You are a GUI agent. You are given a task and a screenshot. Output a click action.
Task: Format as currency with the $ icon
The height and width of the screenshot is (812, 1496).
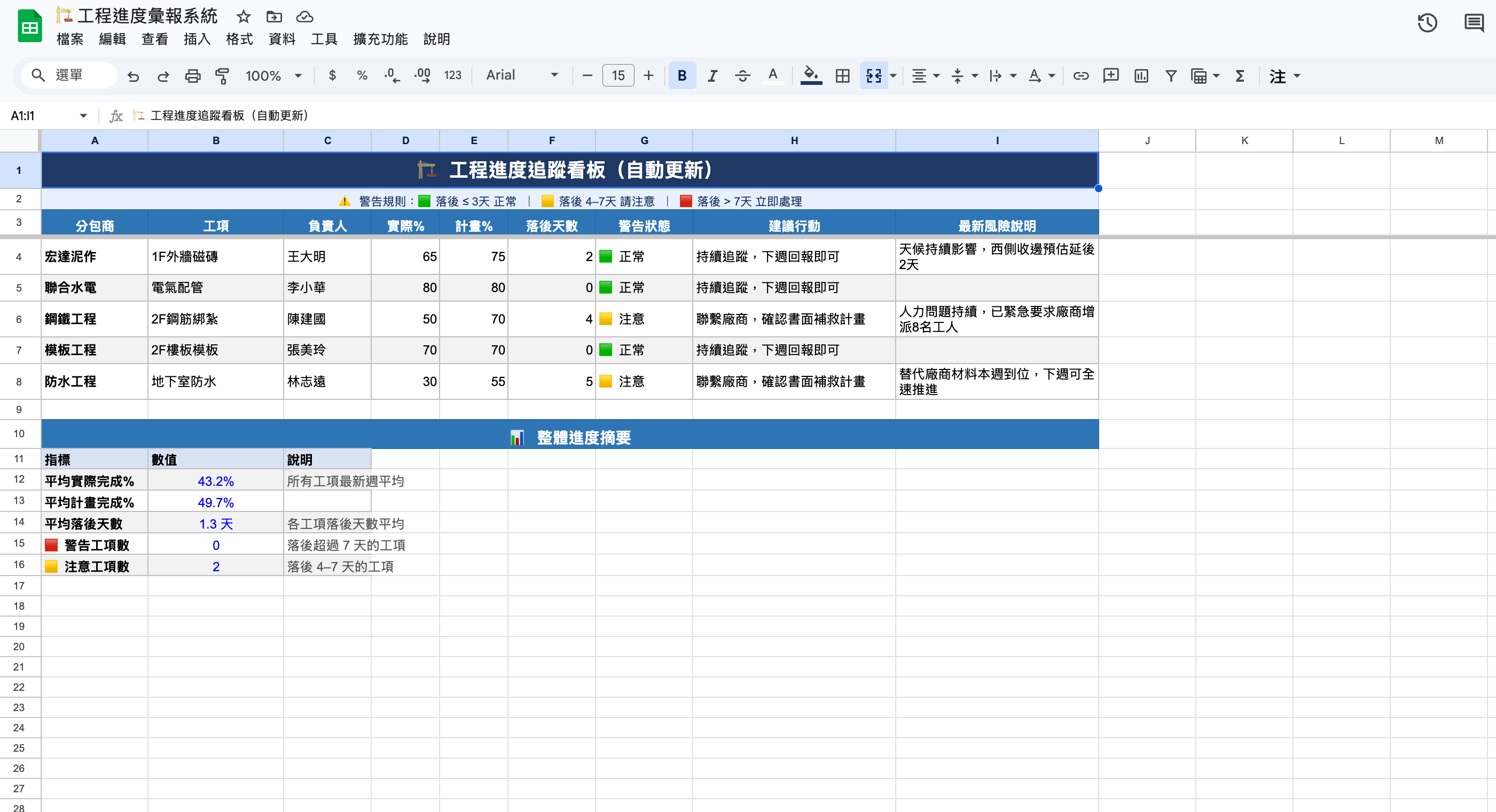click(332, 75)
